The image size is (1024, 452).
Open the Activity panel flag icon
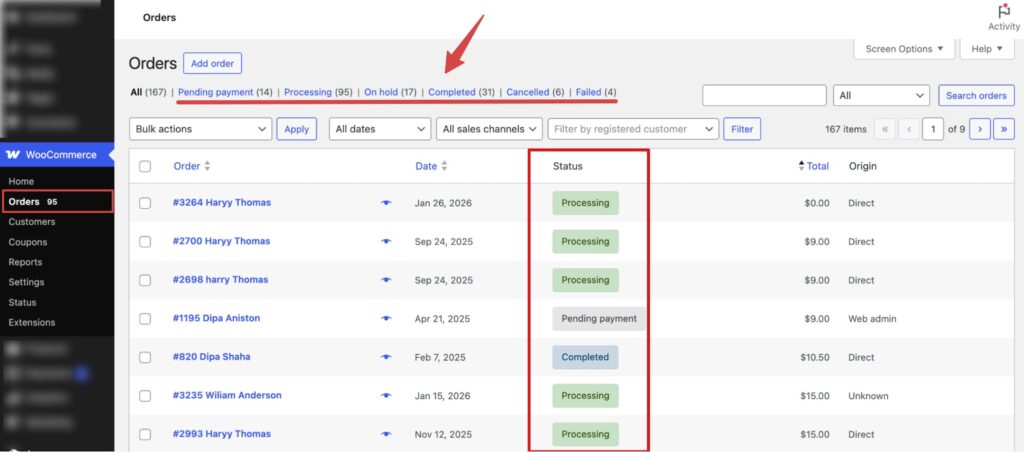(x=1004, y=12)
